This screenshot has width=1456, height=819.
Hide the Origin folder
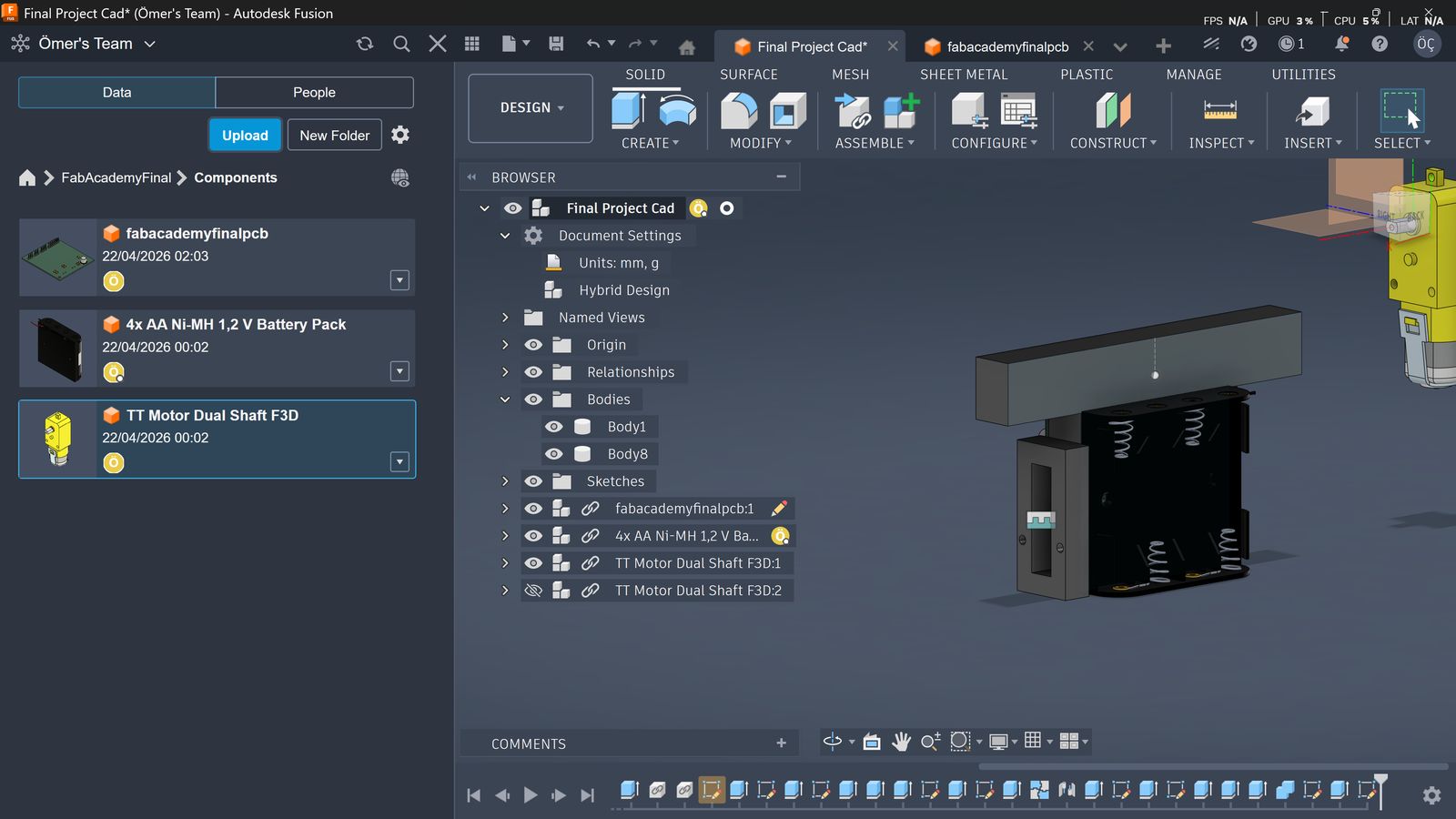click(533, 345)
